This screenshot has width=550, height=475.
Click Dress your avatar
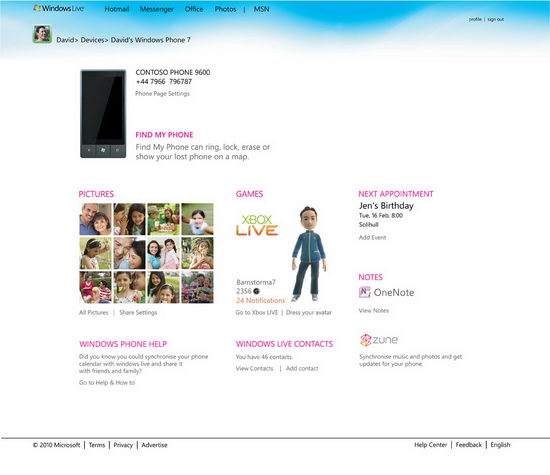(309, 313)
